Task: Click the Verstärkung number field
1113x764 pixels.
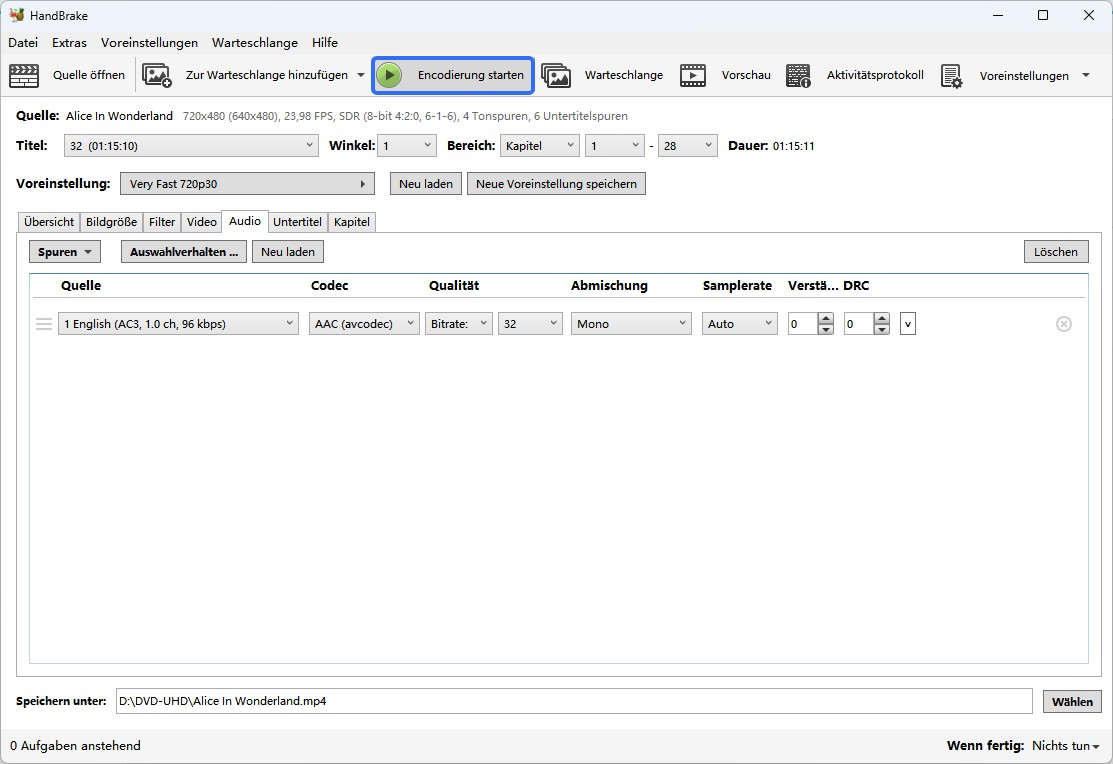Action: tap(803, 324)
